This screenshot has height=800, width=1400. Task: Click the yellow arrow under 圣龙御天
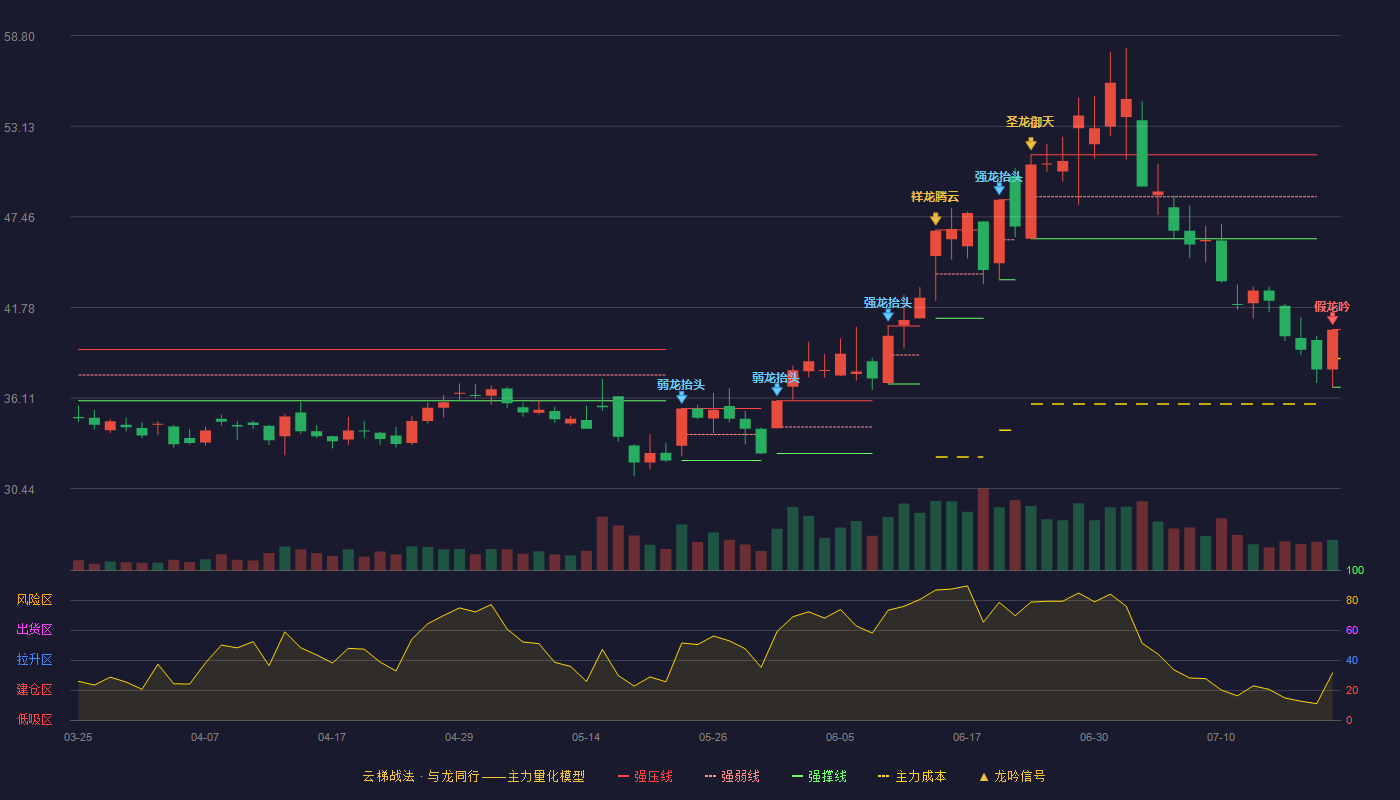coord(1030,144)
